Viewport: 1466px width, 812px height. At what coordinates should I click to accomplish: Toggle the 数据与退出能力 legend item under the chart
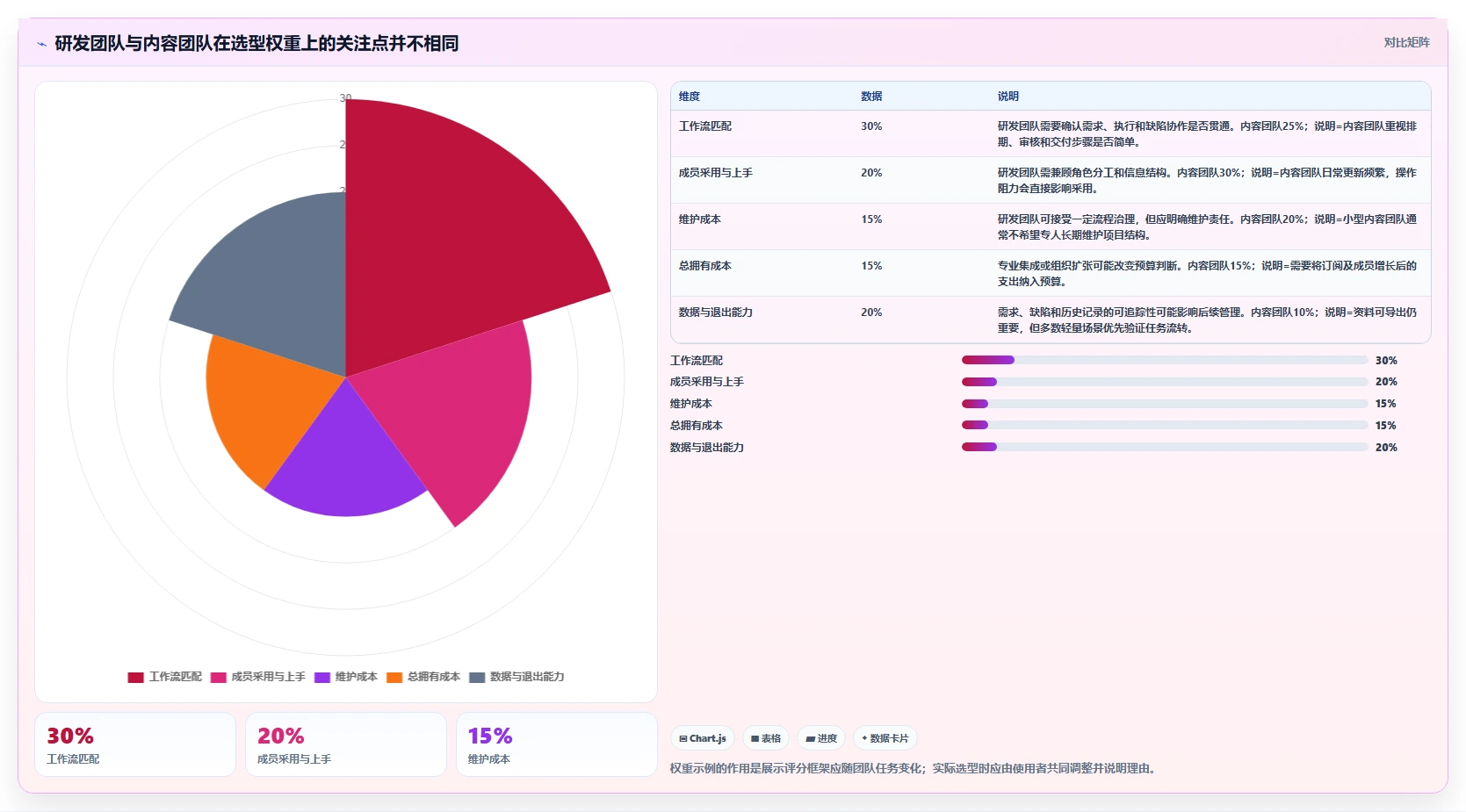pyautogui.click(x=517, y=677)
